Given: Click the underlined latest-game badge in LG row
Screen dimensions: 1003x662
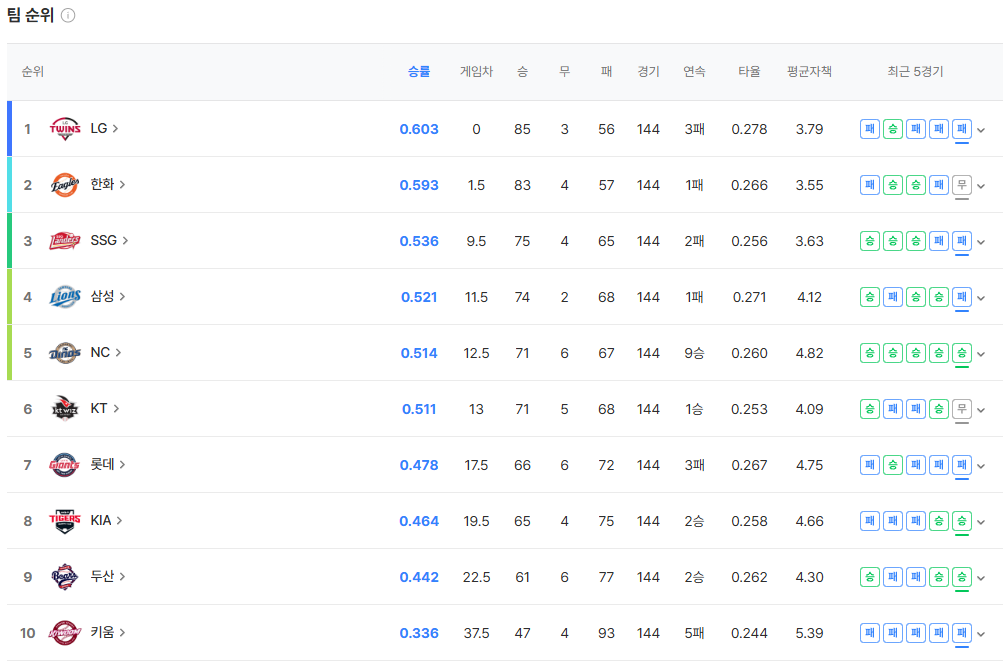Looking at the screenshot, I should (961, 129).
